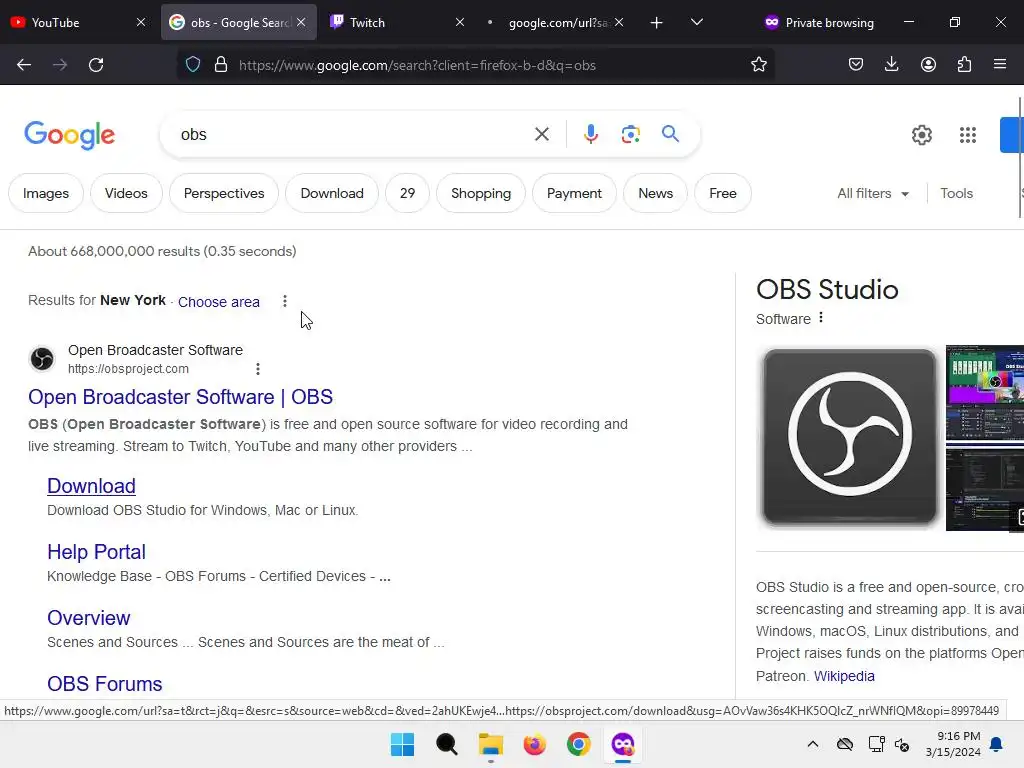Open the obsproject.com result options menu

[x=258, y=369]
